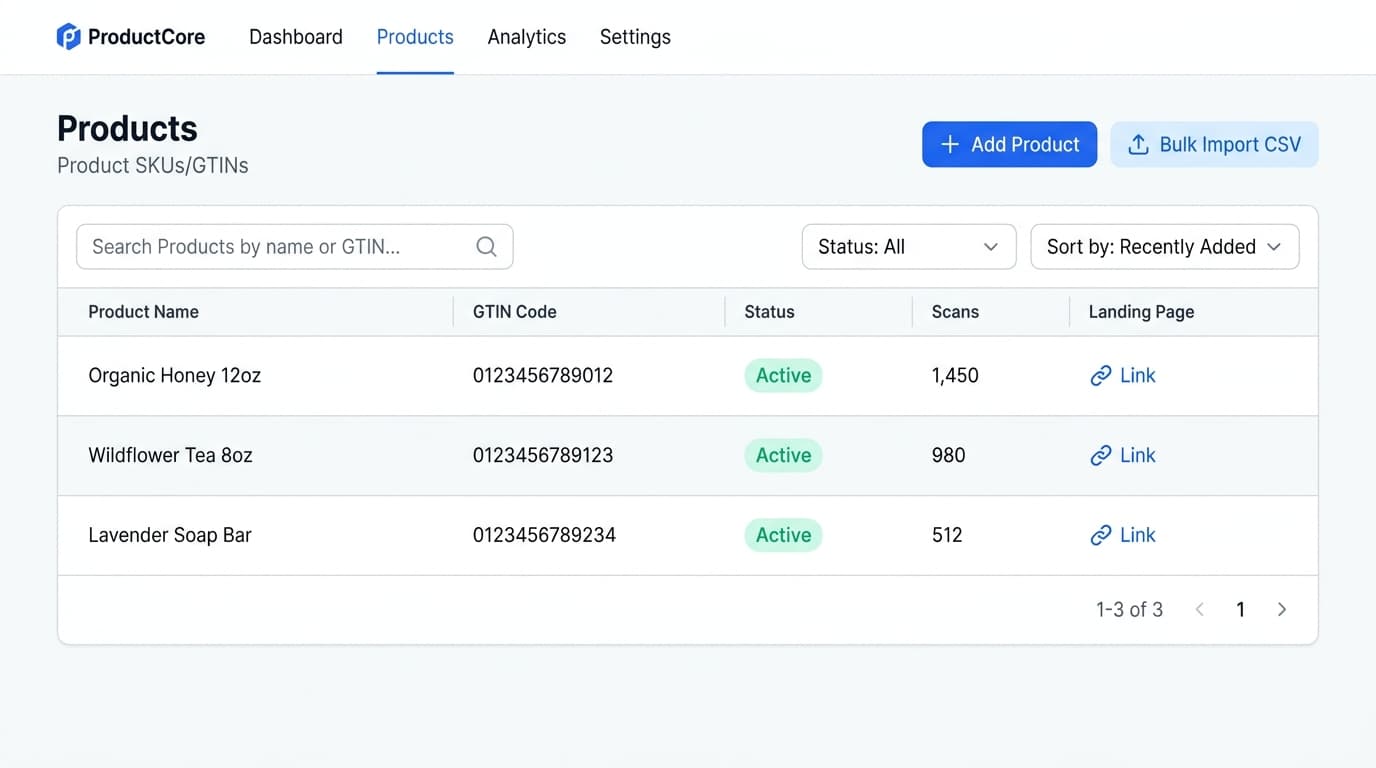Click the GTIN Code column header
Screen dimensions: 1376x768
click(x=515, y=312)
